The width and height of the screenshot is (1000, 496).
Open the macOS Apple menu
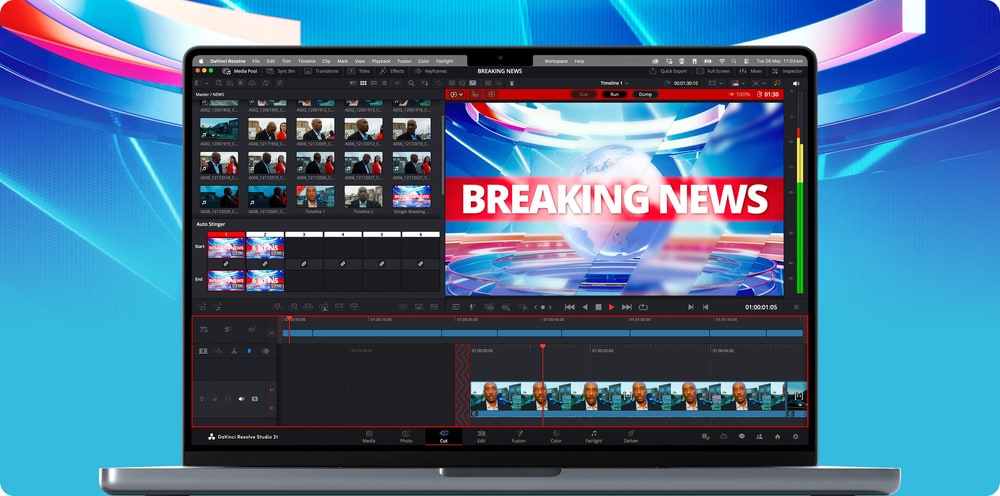point(200,61)
